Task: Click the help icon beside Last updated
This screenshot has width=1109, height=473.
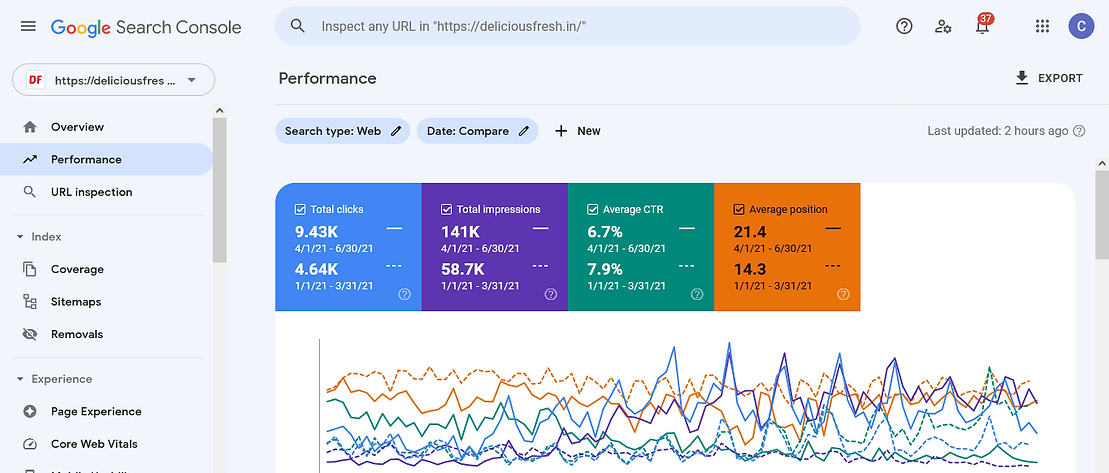Action: [1079, 131]
